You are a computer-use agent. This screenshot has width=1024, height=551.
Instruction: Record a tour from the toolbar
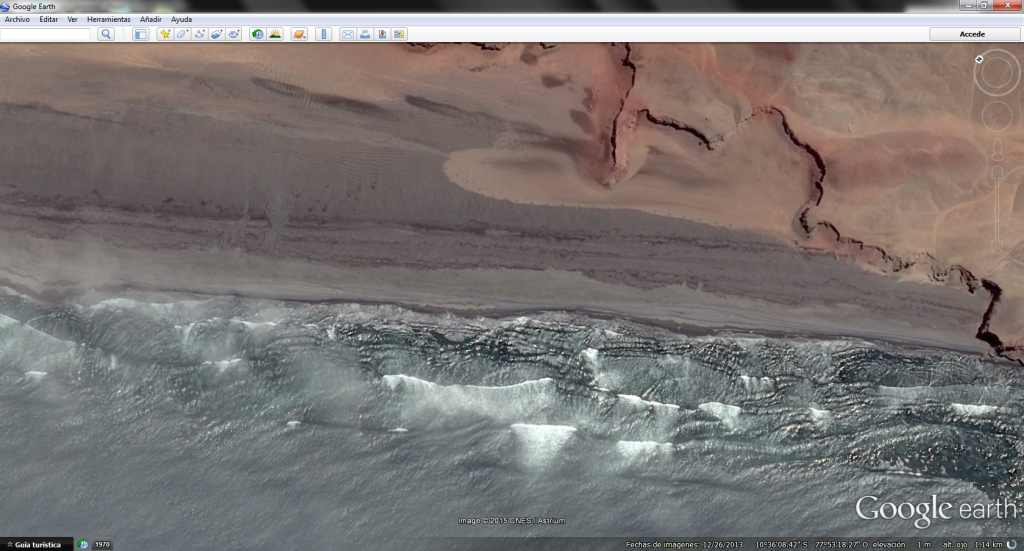click(x=234, y=34)
